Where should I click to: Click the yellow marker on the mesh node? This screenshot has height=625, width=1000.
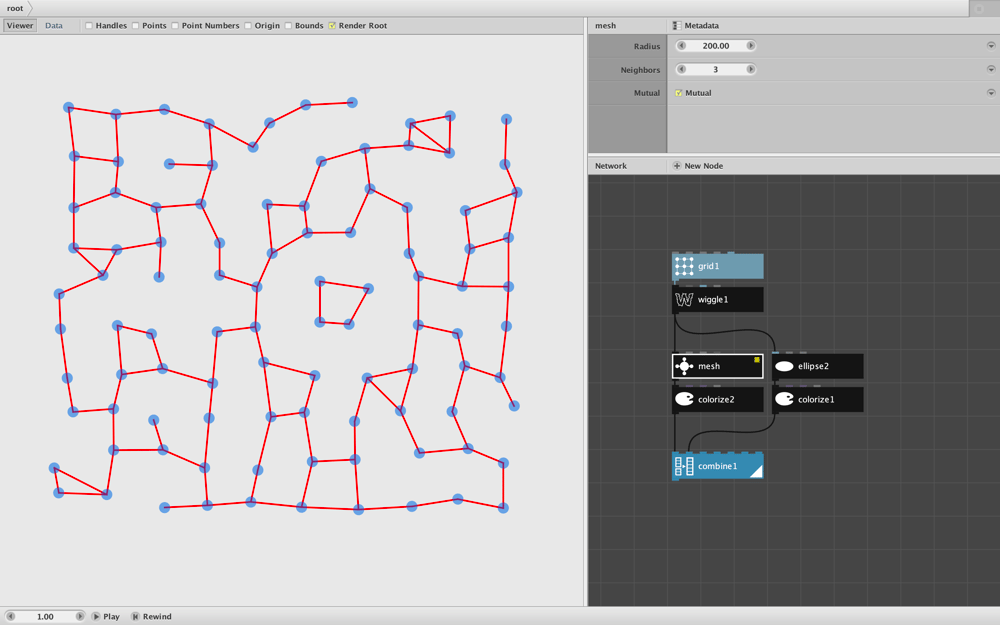click(757, 360)
